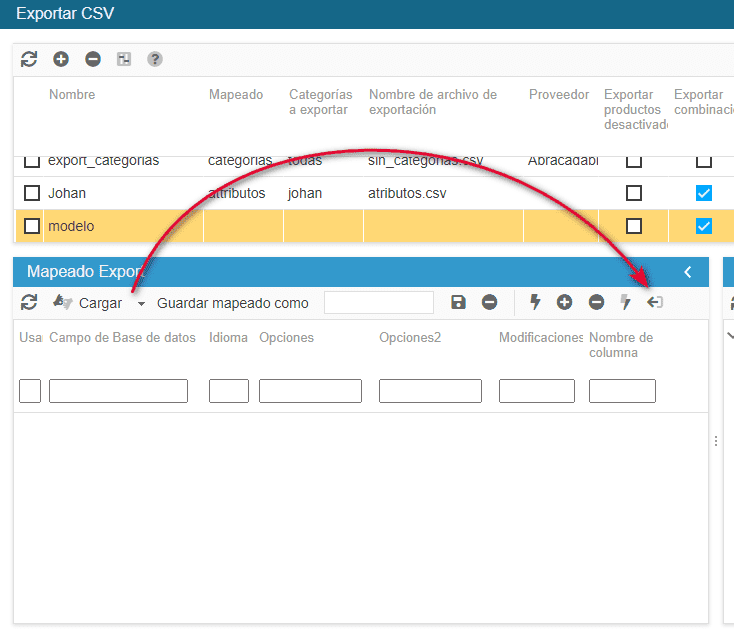Tick the checkbox for Johan row
The width and height of the screenshot is (734, 632).
pos(32,193)
